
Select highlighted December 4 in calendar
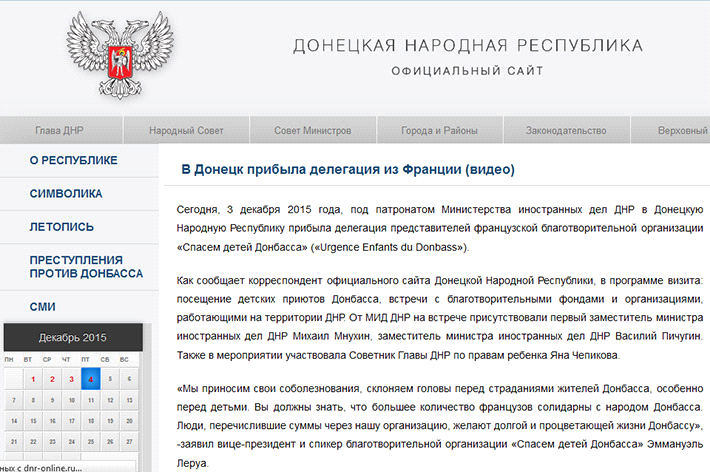coord(89,379)
